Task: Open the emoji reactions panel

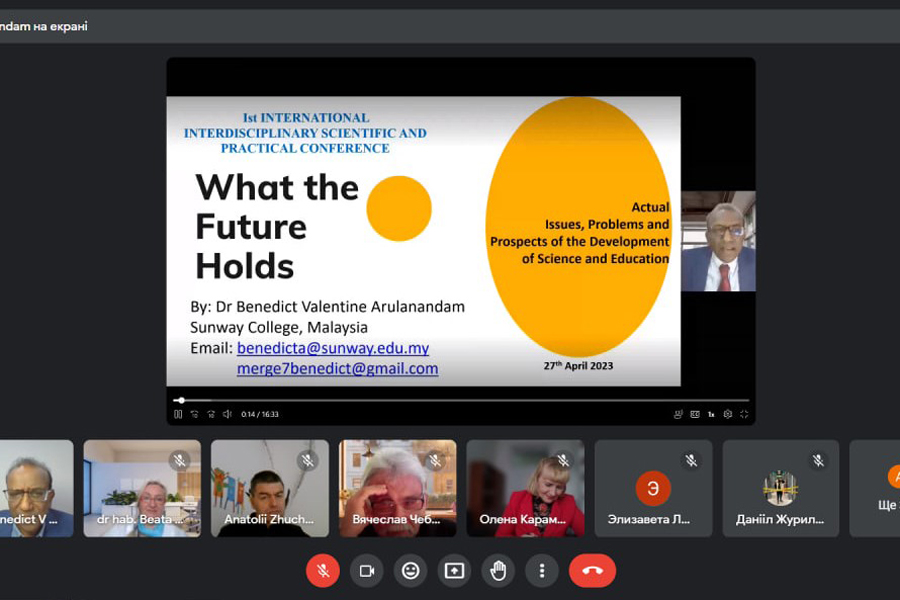Action: click(x=410, y=571)
